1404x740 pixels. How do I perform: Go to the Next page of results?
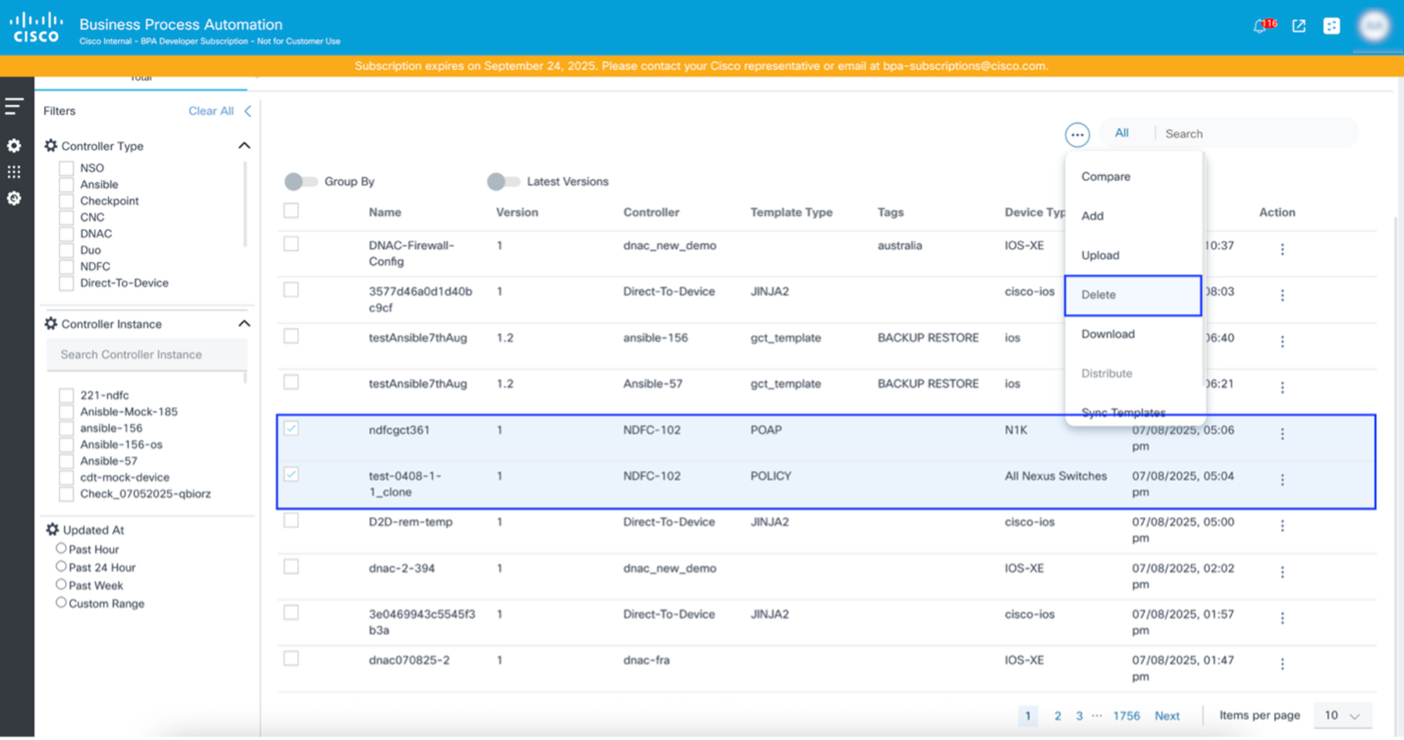(x=1167, y=716)
